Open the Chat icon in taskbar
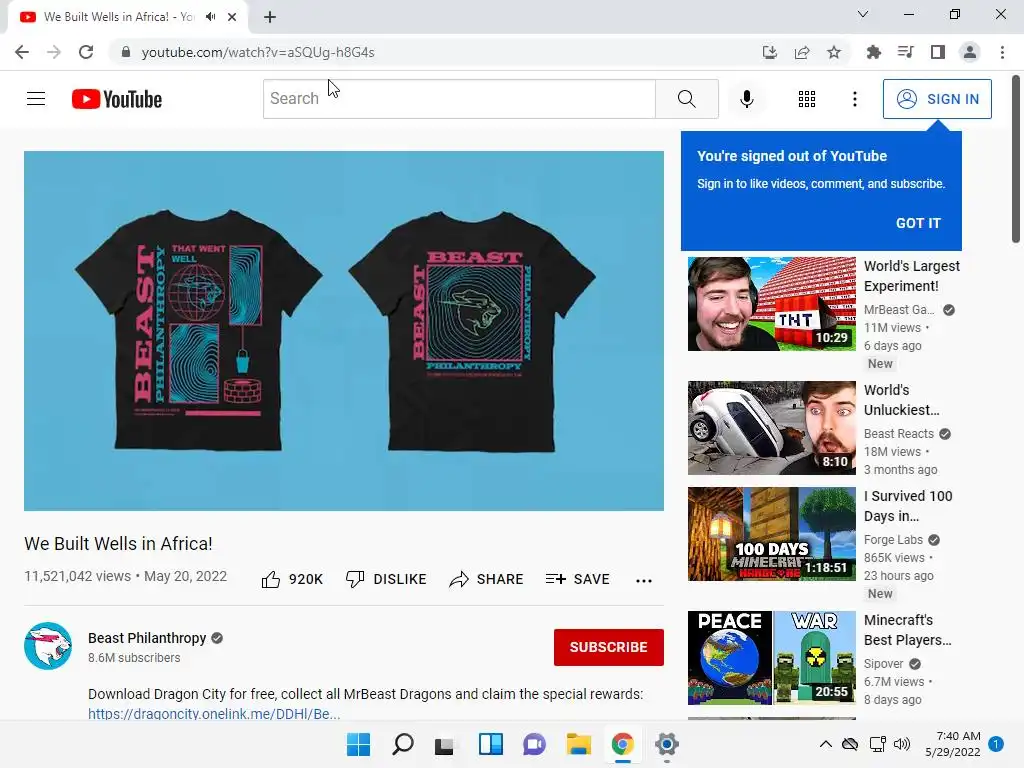Viewport: 1024px width, 768px height. click(534, 744)
